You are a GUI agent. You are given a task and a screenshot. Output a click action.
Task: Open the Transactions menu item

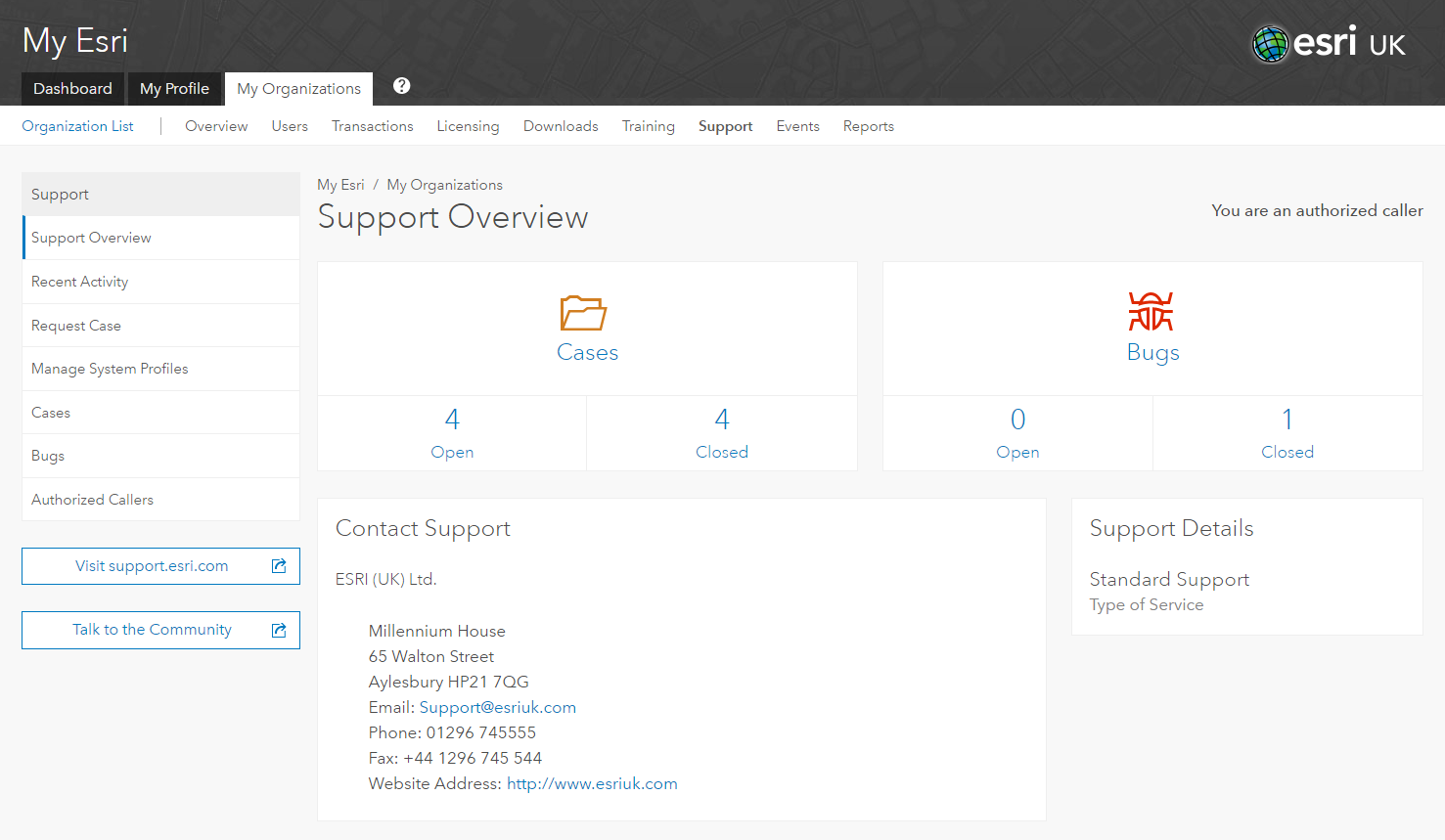click(x=372, y=126)
